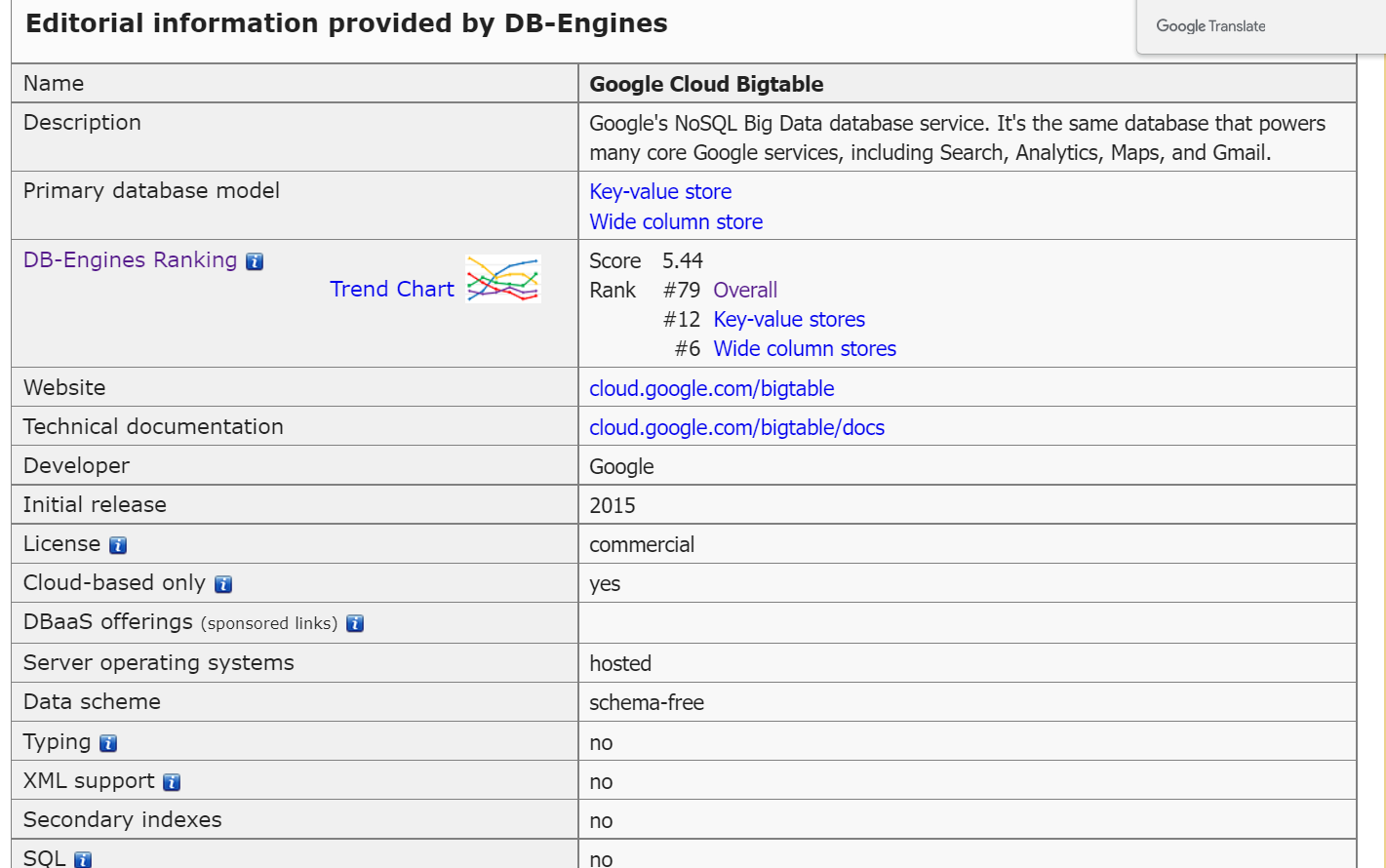
Task: Open cloud.google.com/bigtable/docs documentation link
Action: 737,427
